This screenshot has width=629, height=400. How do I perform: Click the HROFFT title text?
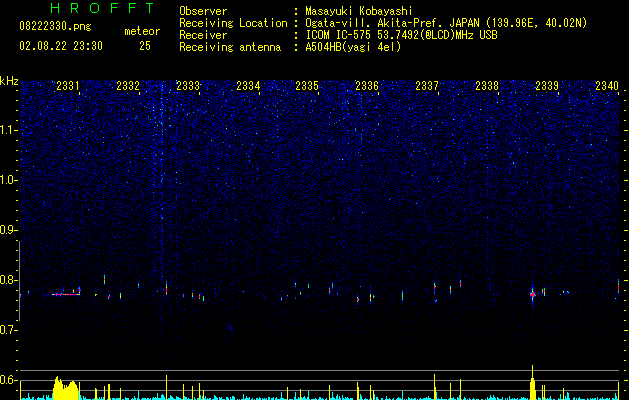pyautogui.click(x=102, y=8)
